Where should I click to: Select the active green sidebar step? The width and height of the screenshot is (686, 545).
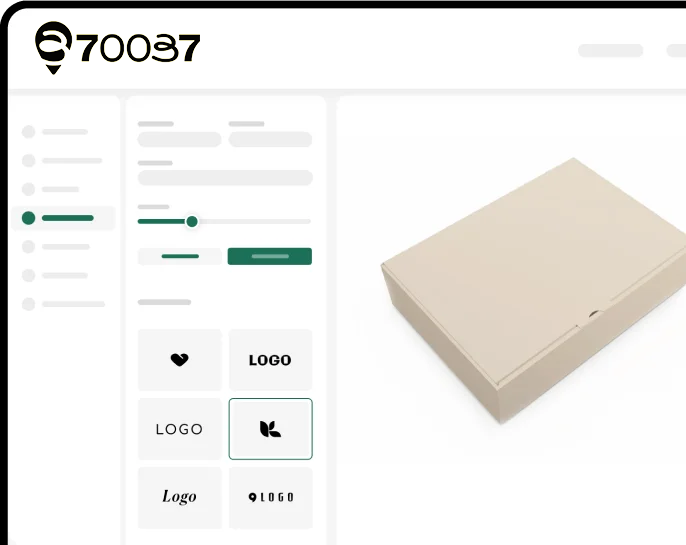pyautogui.click(x=64, y=218)
